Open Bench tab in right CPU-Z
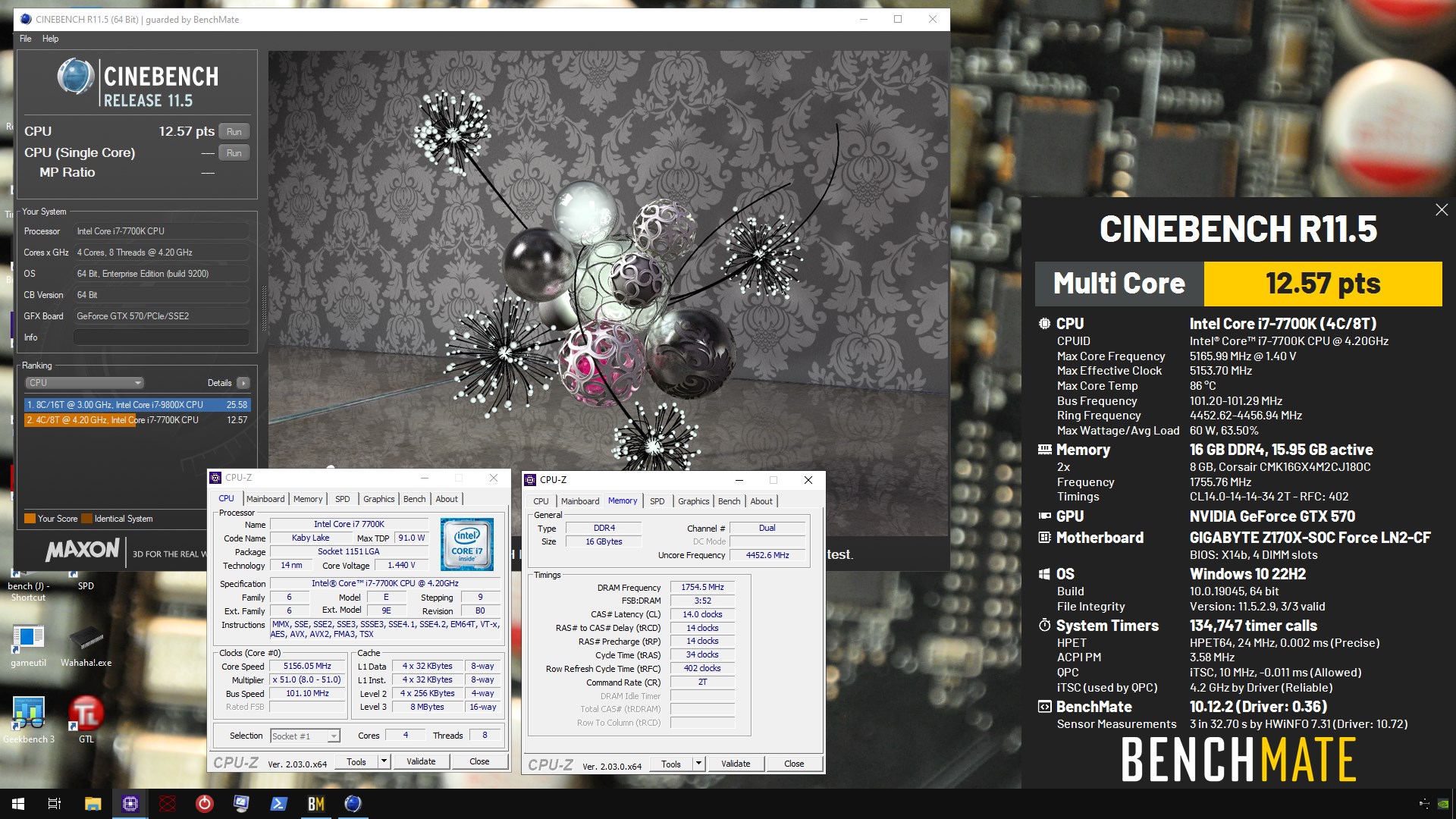1456x819 pixels. pyautogui.click(x=729, y=501)
